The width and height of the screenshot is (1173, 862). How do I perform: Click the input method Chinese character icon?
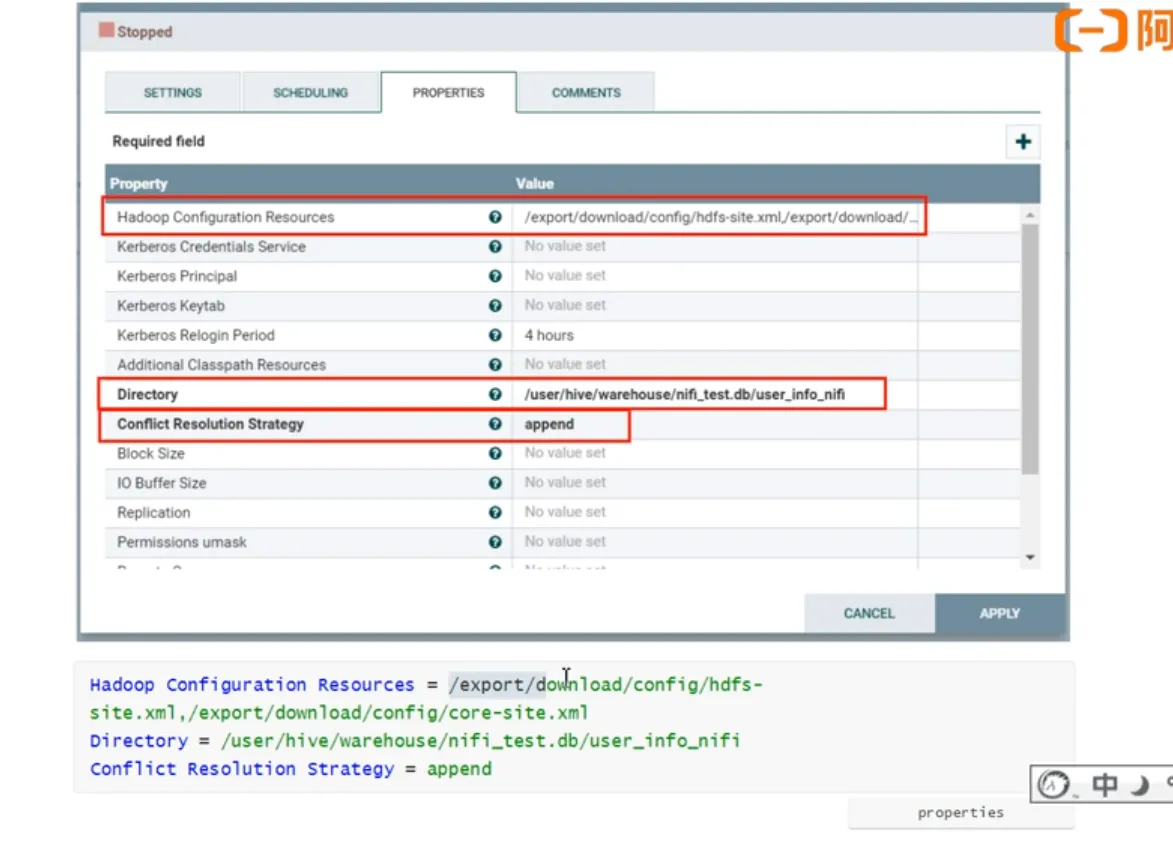(x=1104, y=784)
